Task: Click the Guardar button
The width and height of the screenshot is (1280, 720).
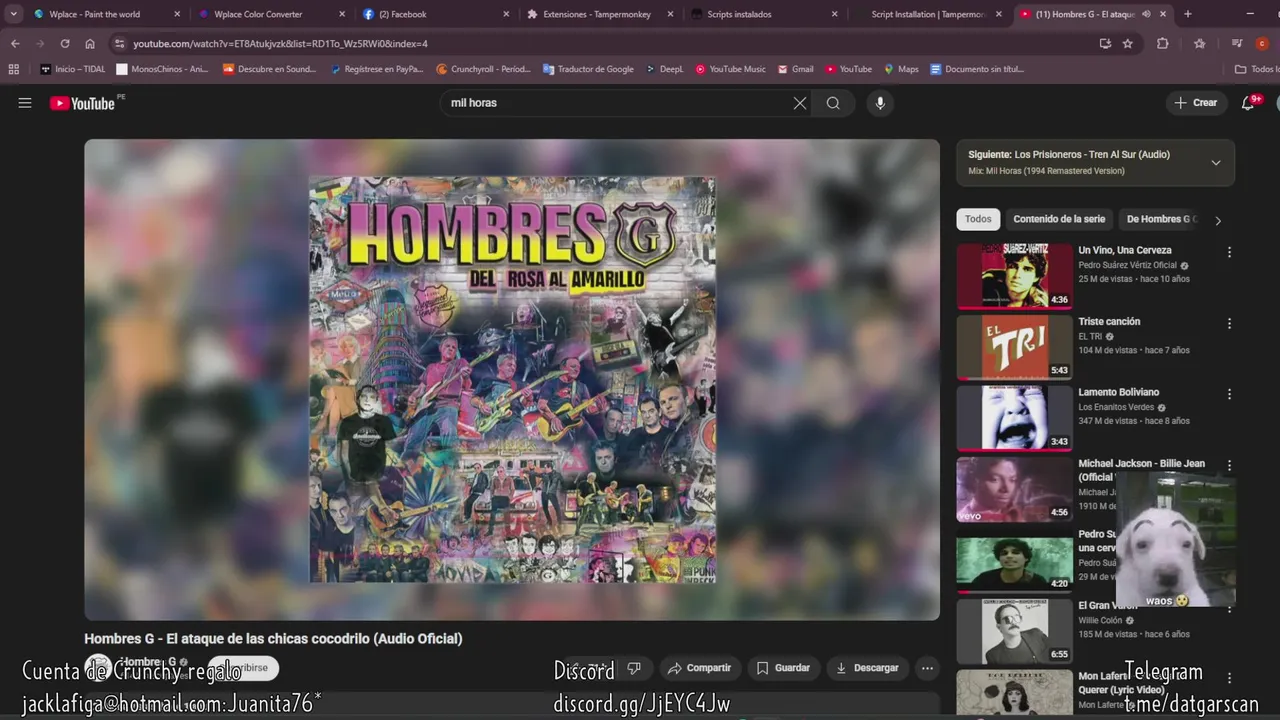Action: (783, 668)
